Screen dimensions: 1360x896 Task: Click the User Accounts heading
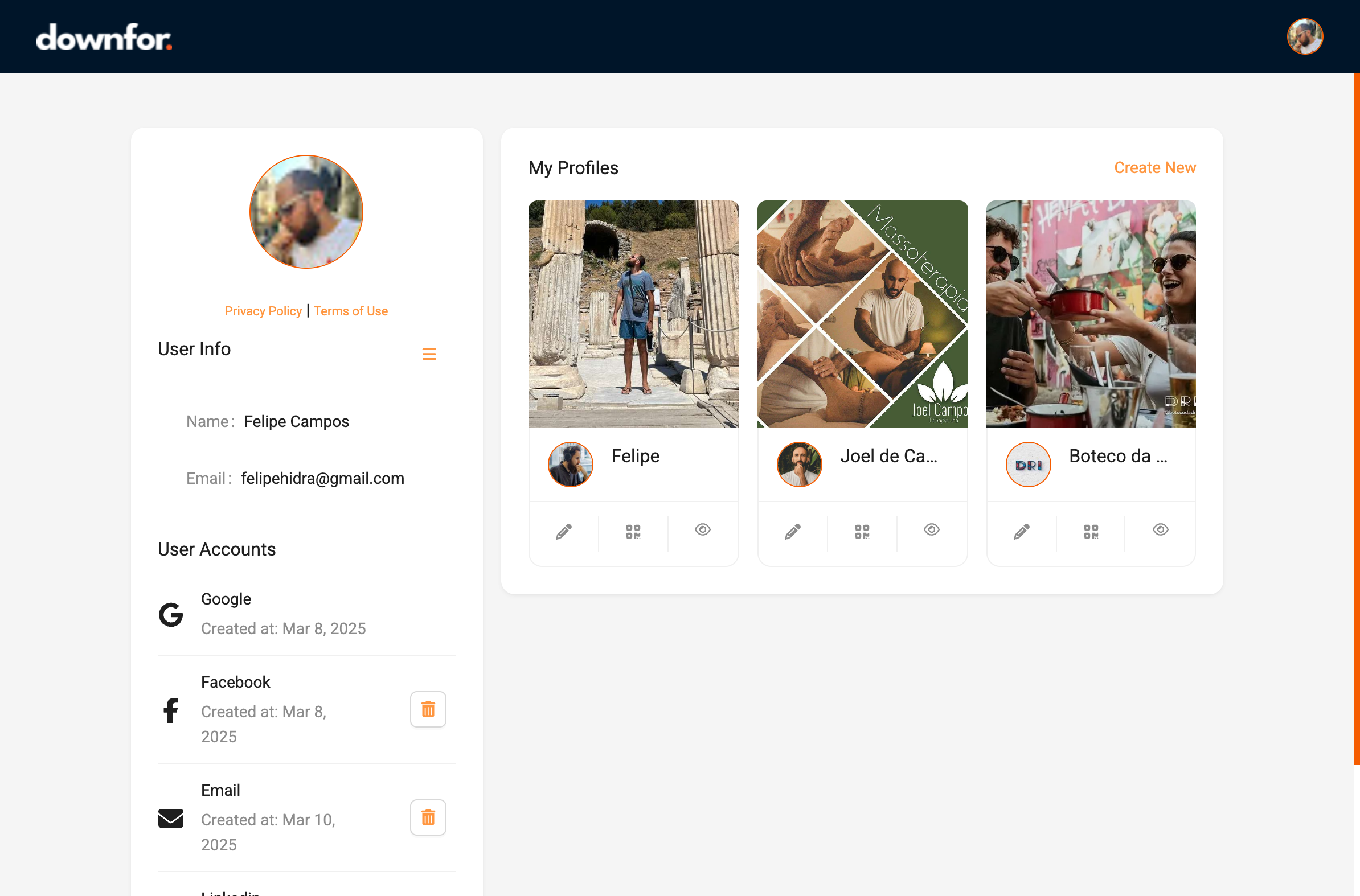click(x=216, y=549)
